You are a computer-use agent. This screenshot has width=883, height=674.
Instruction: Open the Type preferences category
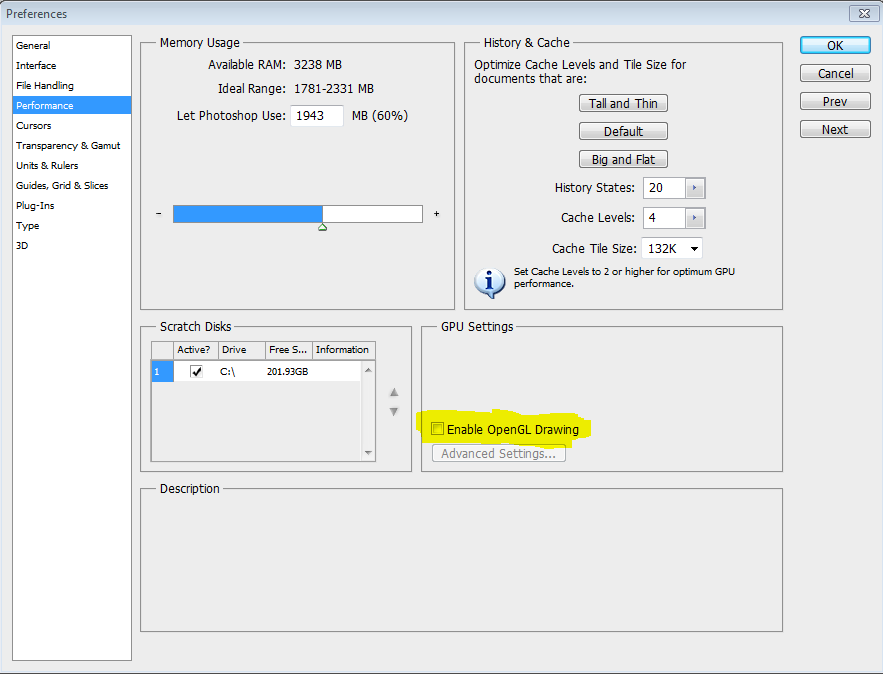72,225
